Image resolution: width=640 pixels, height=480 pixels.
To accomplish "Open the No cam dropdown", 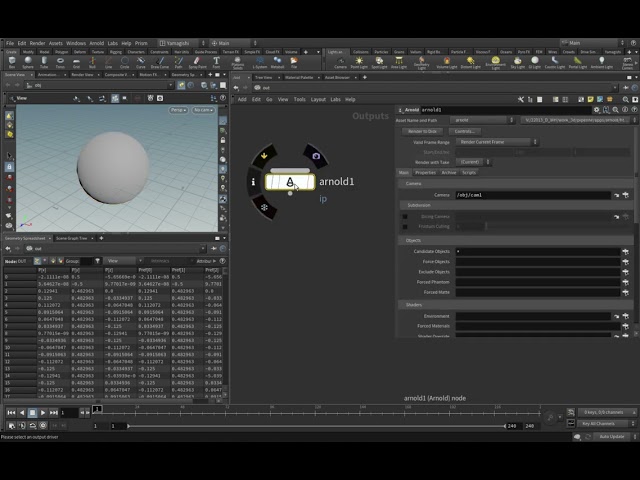I will [203, 110].
